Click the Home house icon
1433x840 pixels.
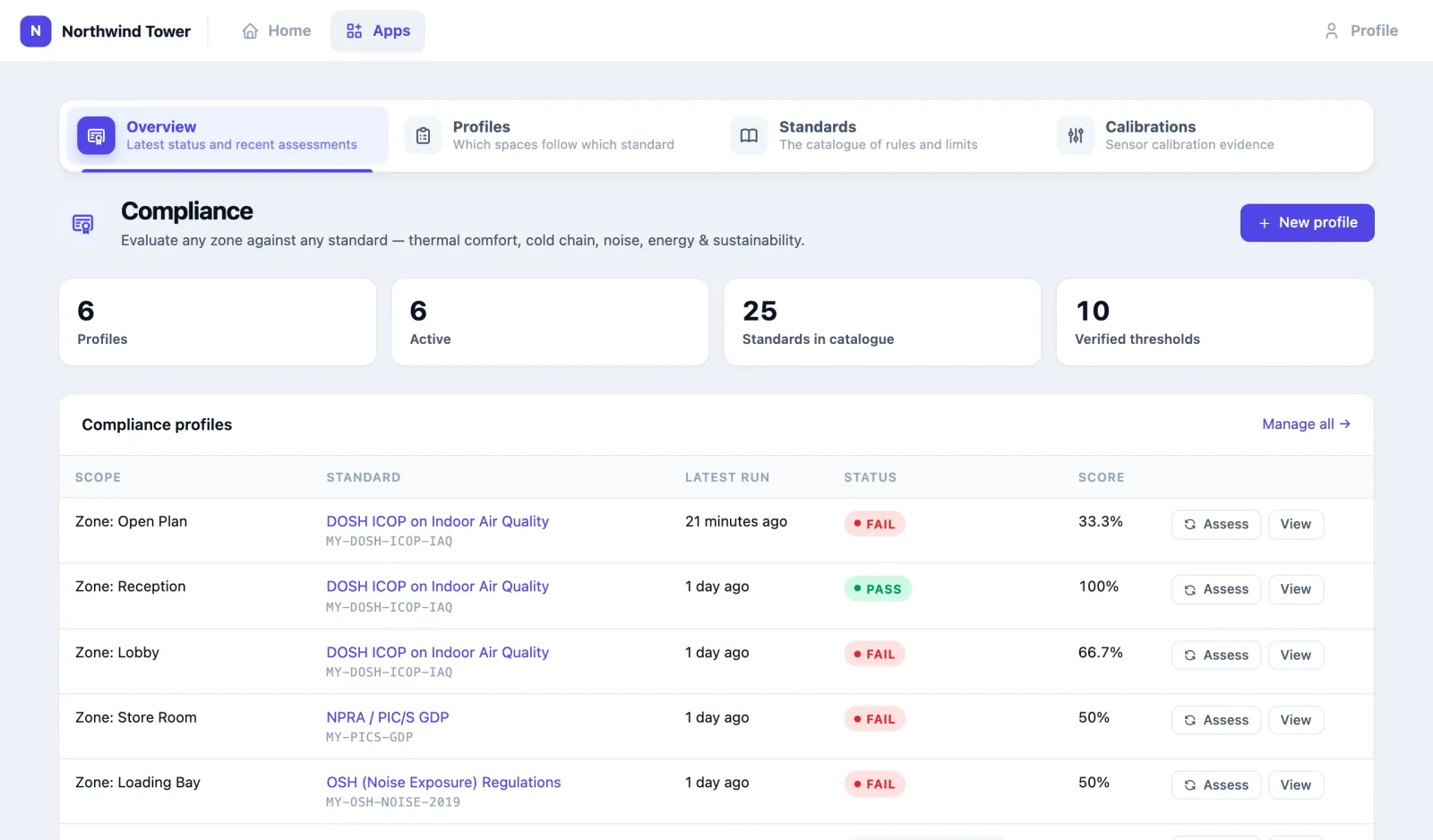[x=250, y=31]
